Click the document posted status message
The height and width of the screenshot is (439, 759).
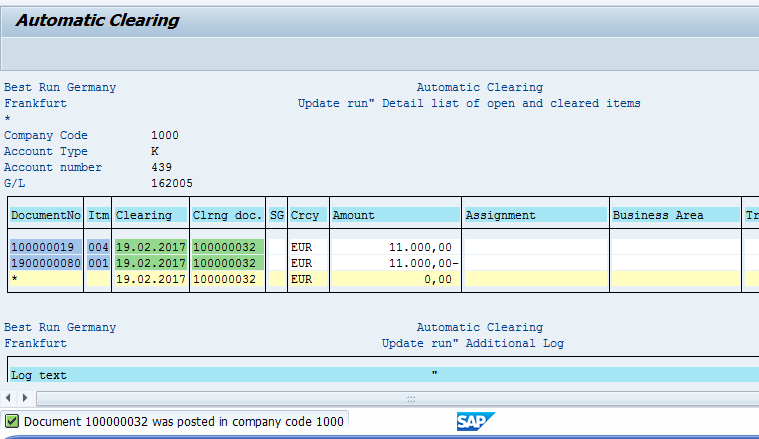pyautogui.click(x=184, y=422)
